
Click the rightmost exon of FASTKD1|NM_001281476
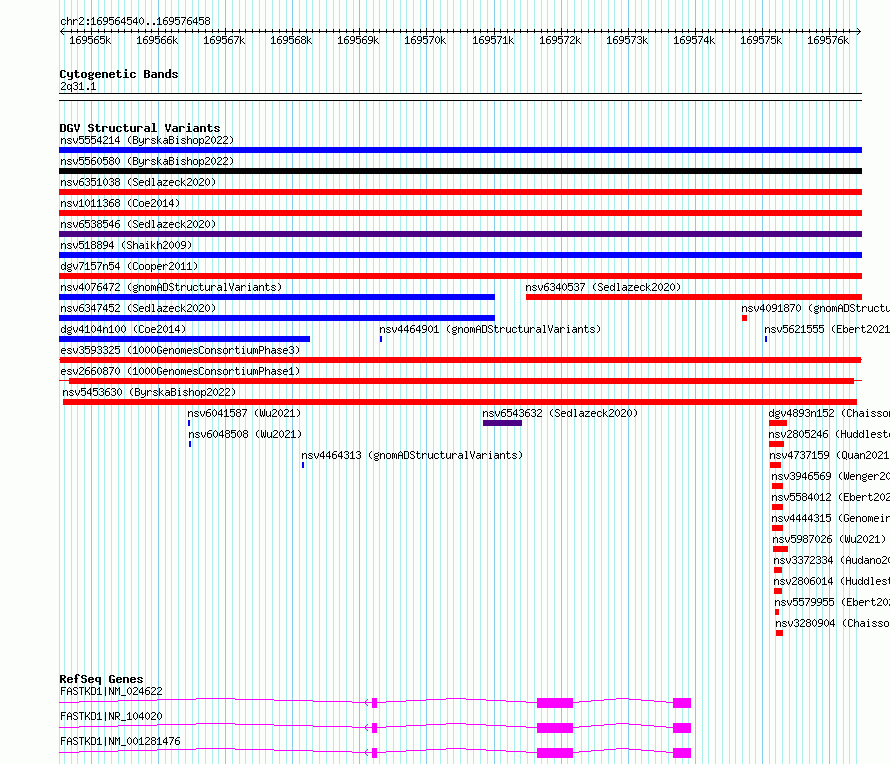click(682, 753)
